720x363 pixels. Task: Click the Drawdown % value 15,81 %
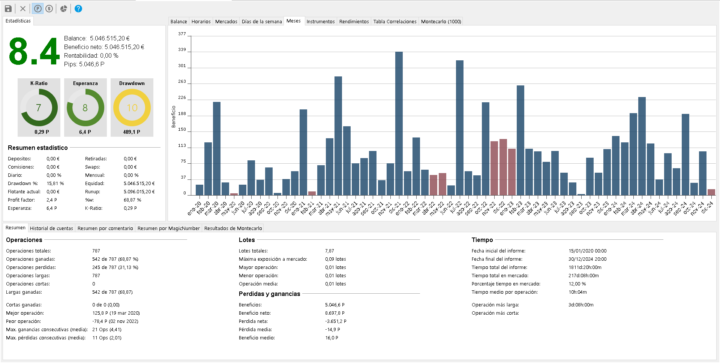tap(55, 183)
